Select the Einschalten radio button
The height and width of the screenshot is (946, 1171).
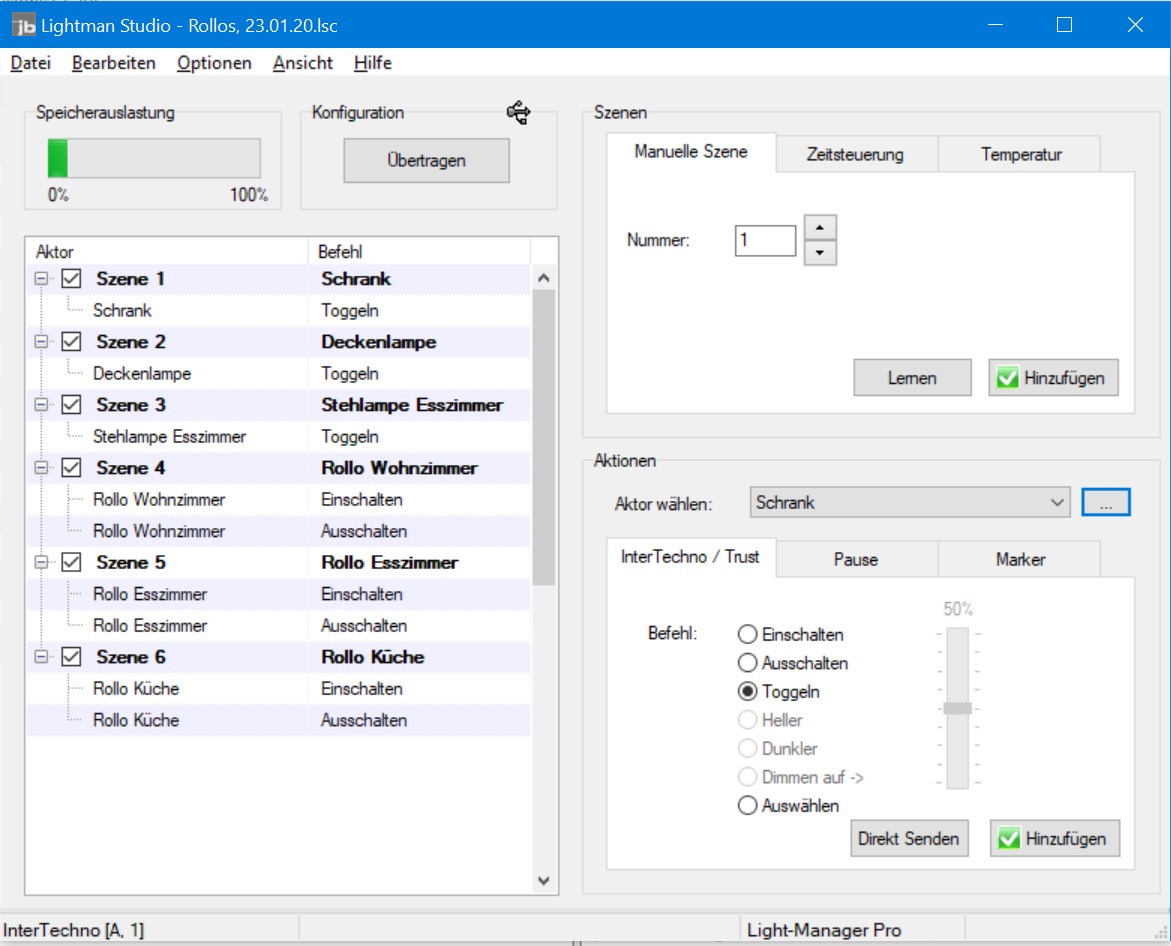747,635
